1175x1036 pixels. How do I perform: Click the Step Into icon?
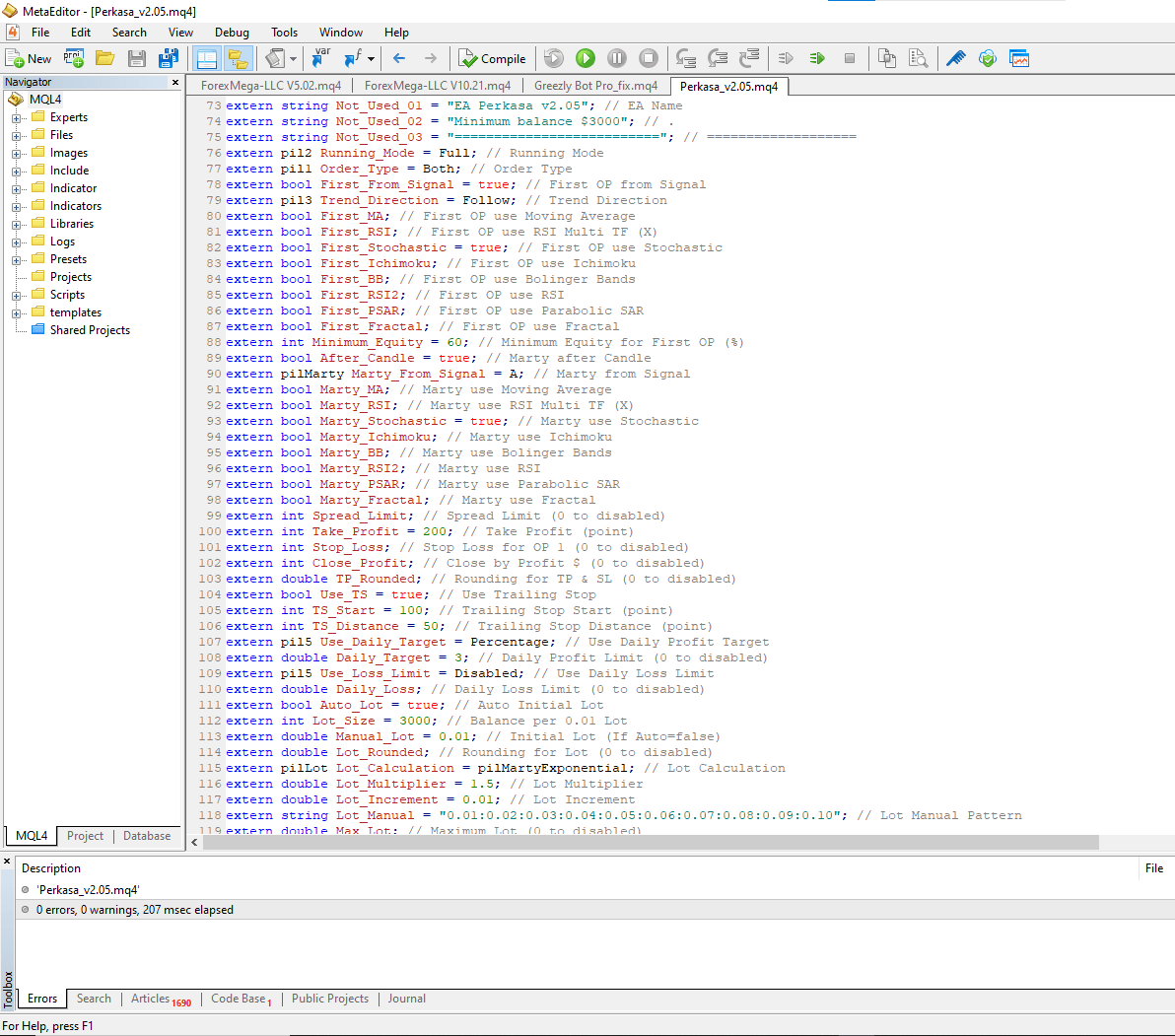686,58
